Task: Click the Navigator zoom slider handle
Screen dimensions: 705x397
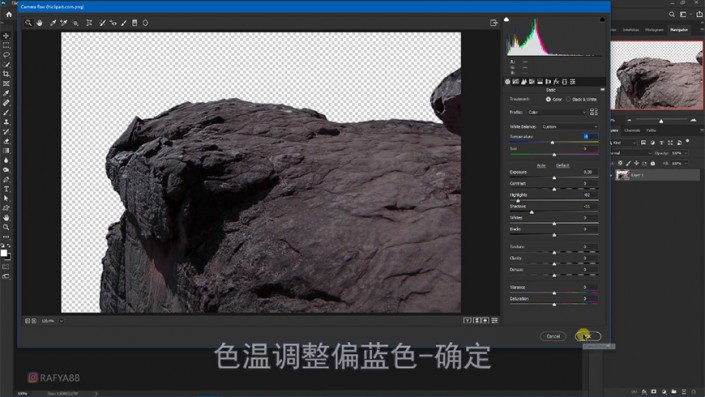Action: pyautogui.click(x=661, y=121)
